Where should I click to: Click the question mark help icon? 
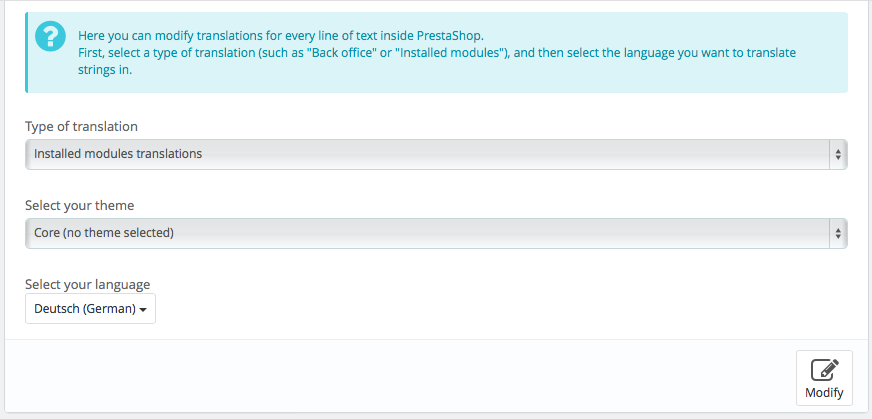point(51,37)
